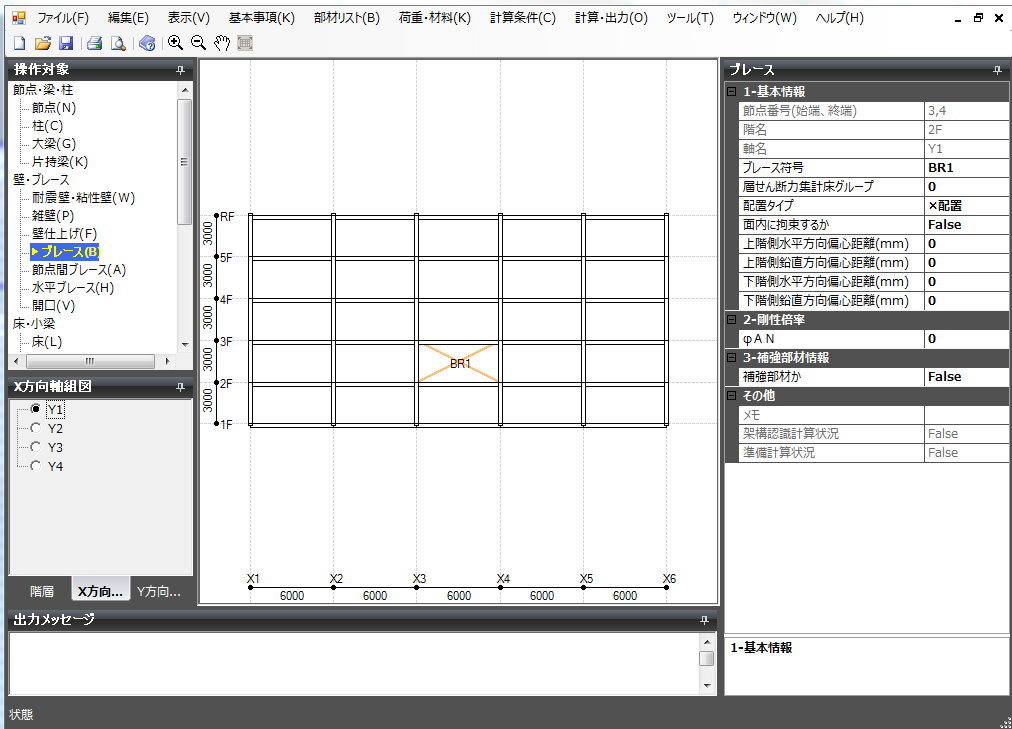The width and height of the screenshot is (1012, 729).
Task: Select 水平ブレース(H) in the tree
Action: [72, 287]
